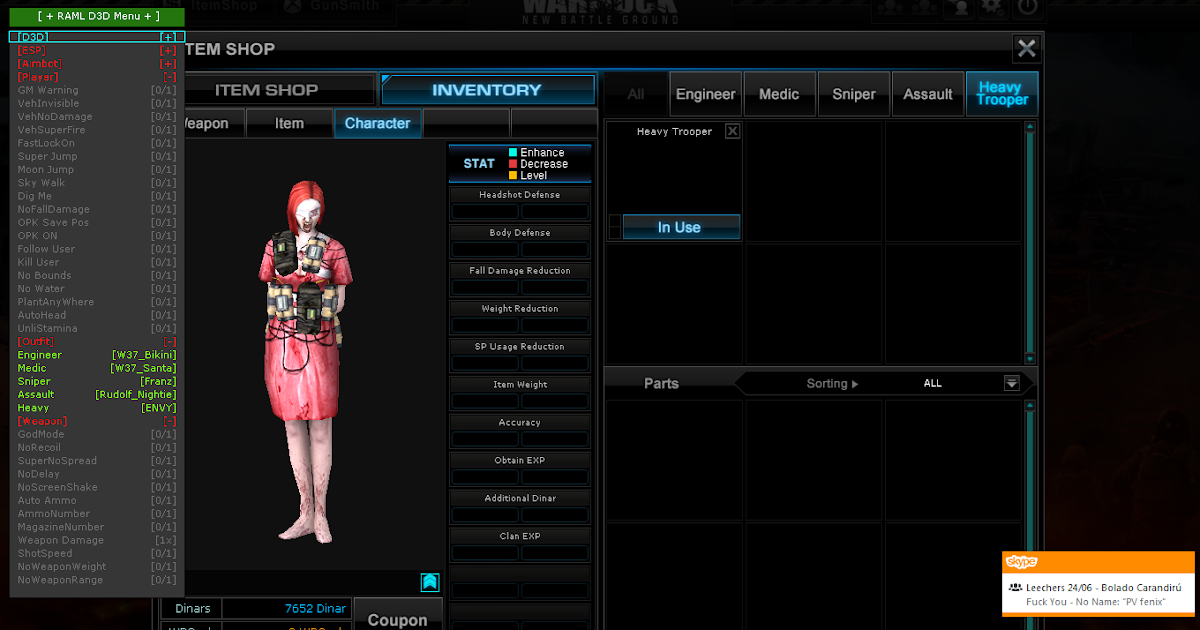
Task: Toggle the NoWeaponRange option
Action: [97, 579]
